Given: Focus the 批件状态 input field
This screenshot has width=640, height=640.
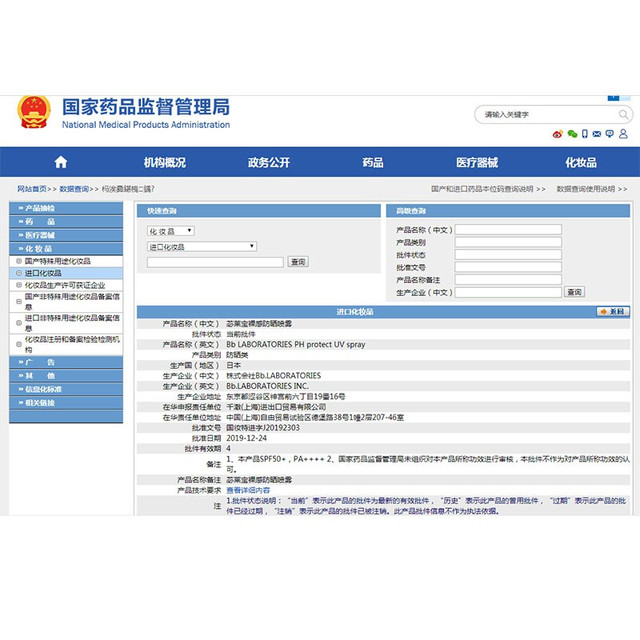Looking at the screenshot, I should 508,255.
